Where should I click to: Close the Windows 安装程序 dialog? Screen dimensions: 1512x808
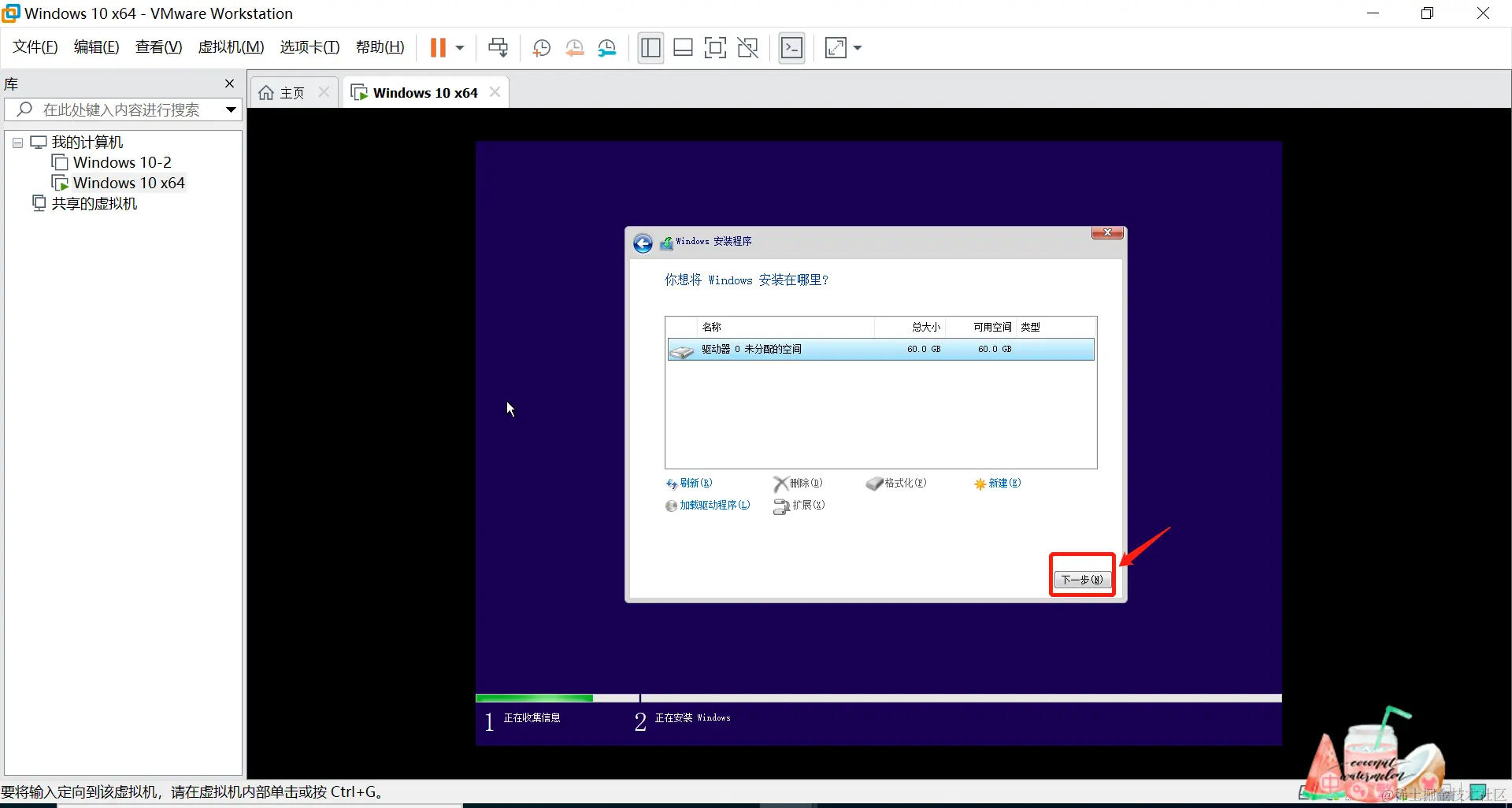(x=1107, y=232)
